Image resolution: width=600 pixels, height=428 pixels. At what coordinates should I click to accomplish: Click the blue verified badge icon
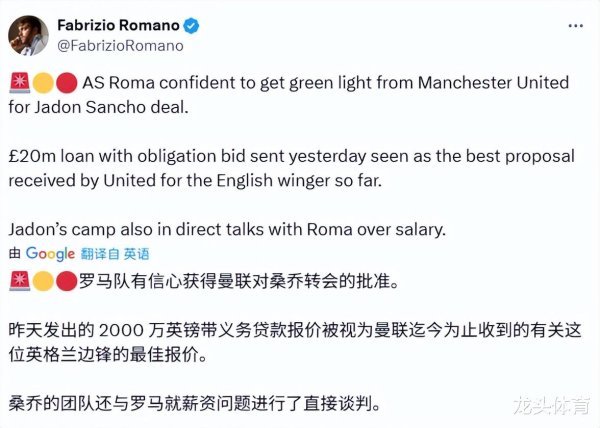tap(191, 26)
